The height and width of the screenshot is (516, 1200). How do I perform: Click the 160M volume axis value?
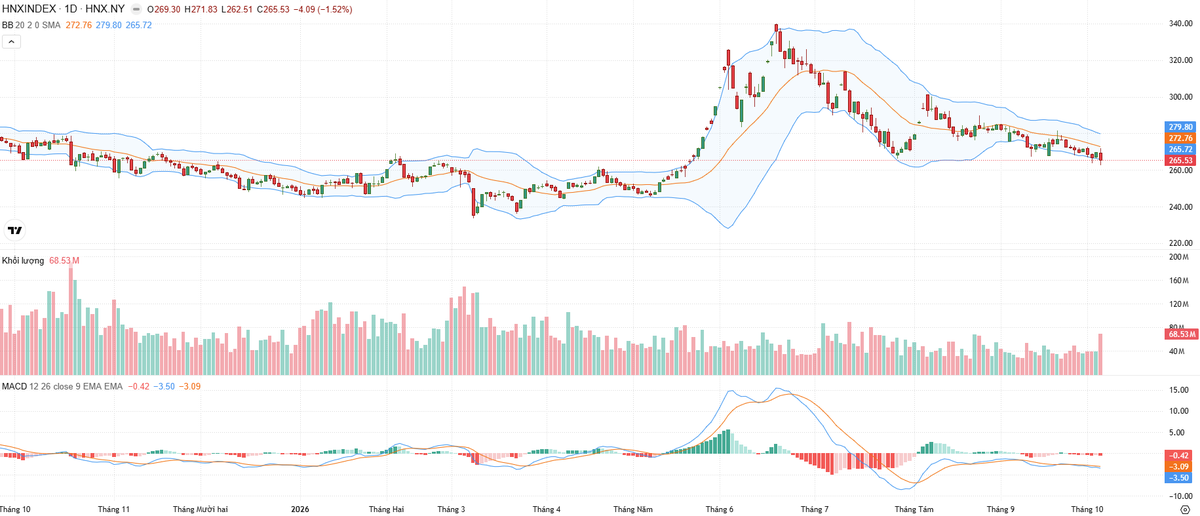point(1180,280)
